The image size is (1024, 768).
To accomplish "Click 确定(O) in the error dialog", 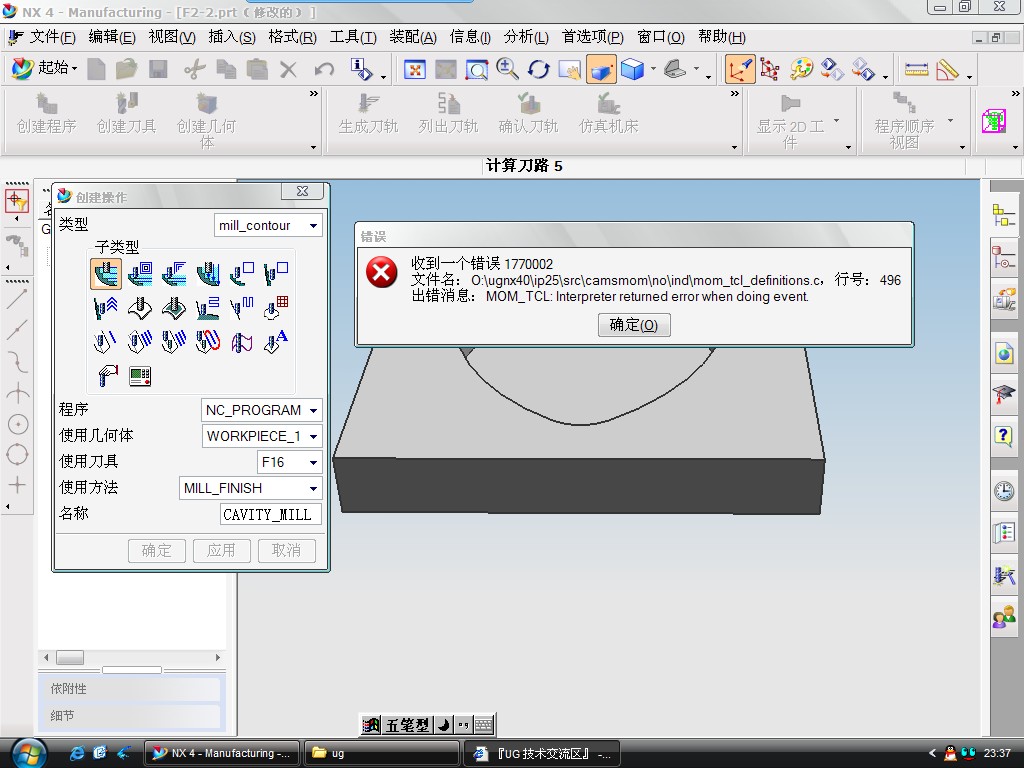I will point(634,325).
